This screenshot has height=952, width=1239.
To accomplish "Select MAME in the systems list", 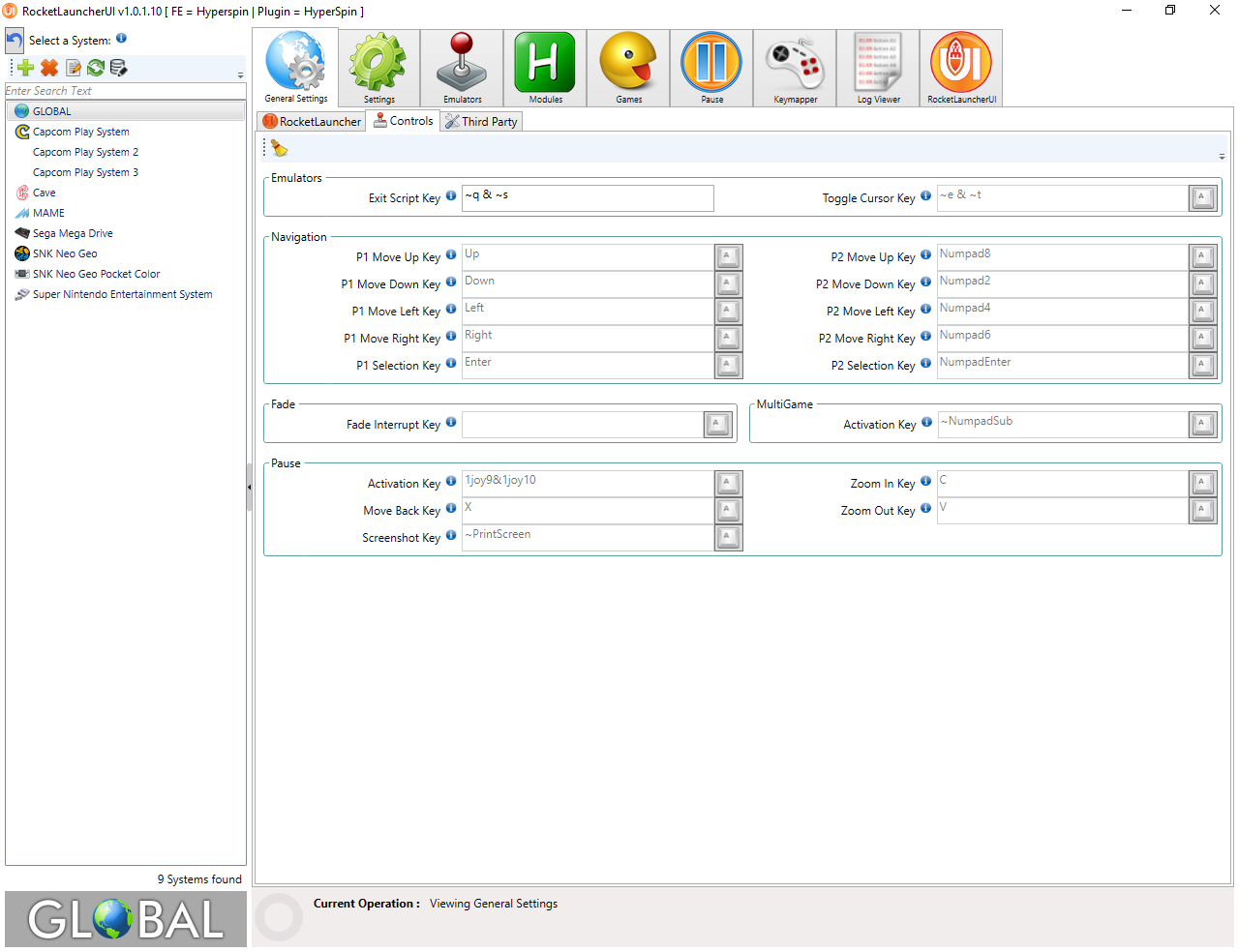I will click(48, 213).
